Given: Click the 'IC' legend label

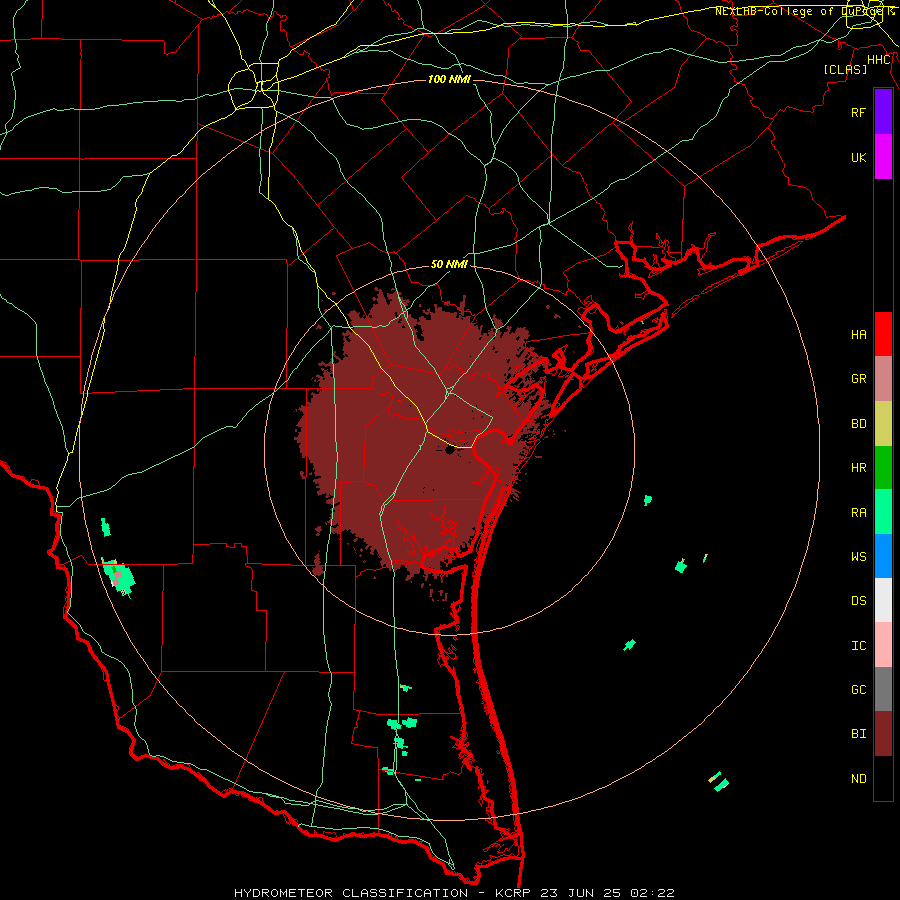Looking at the screenshot, I should (x=858, y=646).
